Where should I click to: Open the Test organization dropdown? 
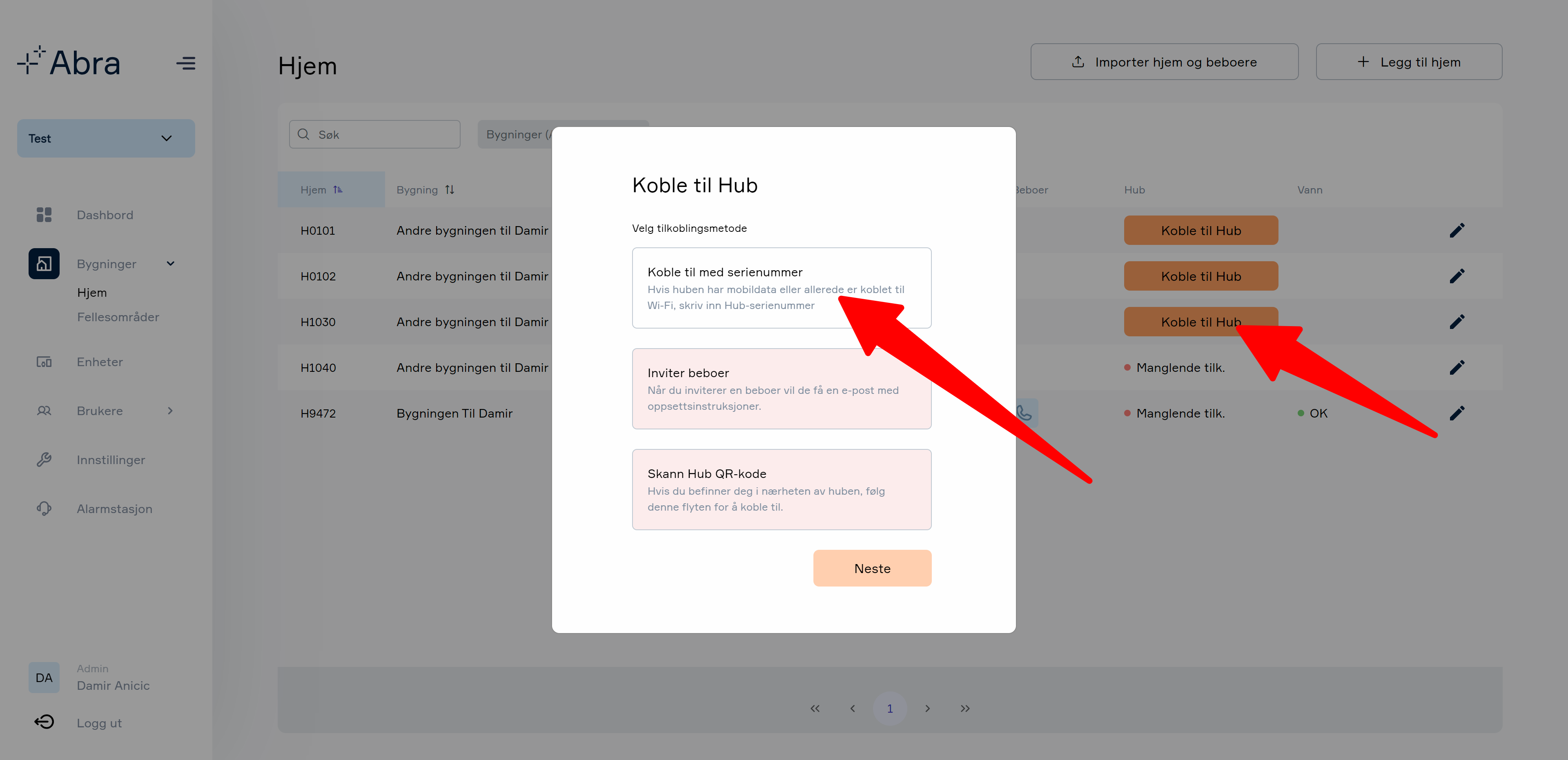106,139
